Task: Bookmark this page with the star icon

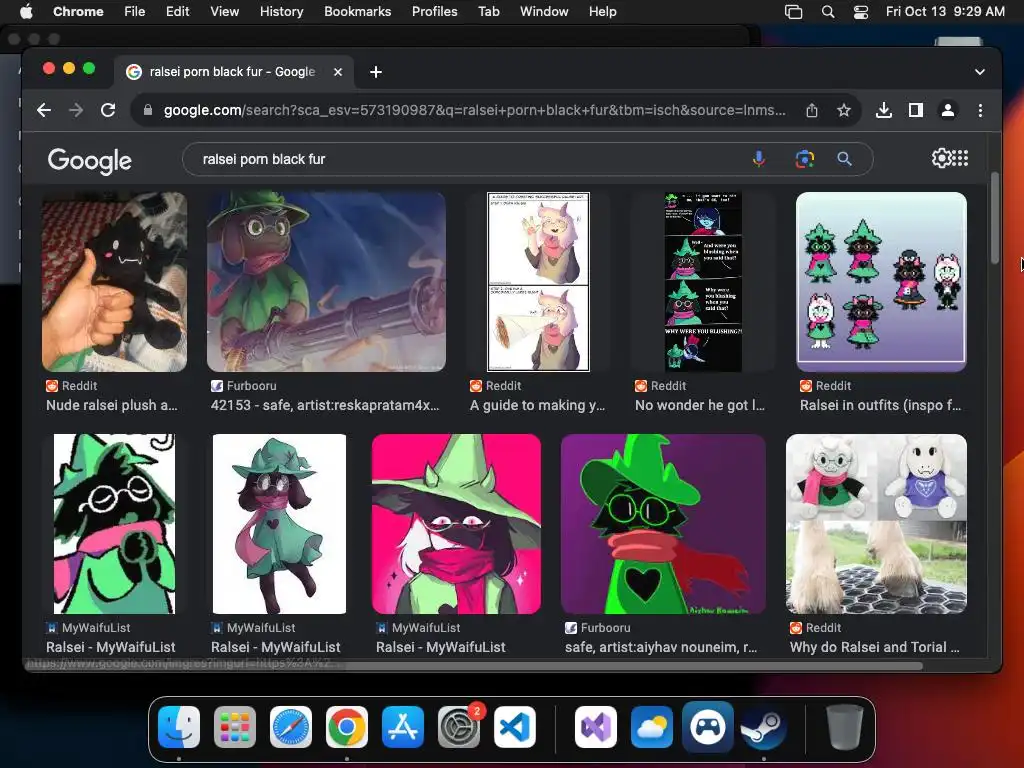Action: pos(844,110)
